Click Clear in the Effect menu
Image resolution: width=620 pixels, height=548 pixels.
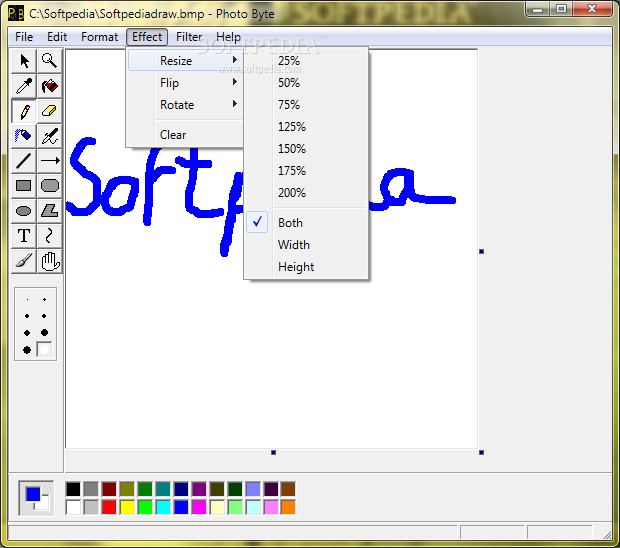pos(185,135)
